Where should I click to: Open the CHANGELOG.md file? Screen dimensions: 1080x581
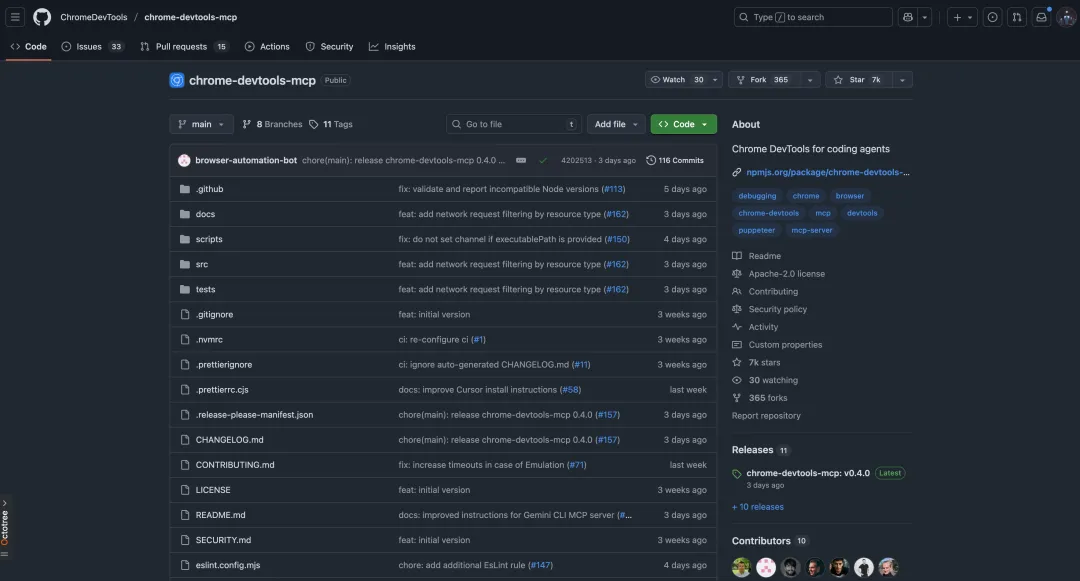tap(229, 440)
